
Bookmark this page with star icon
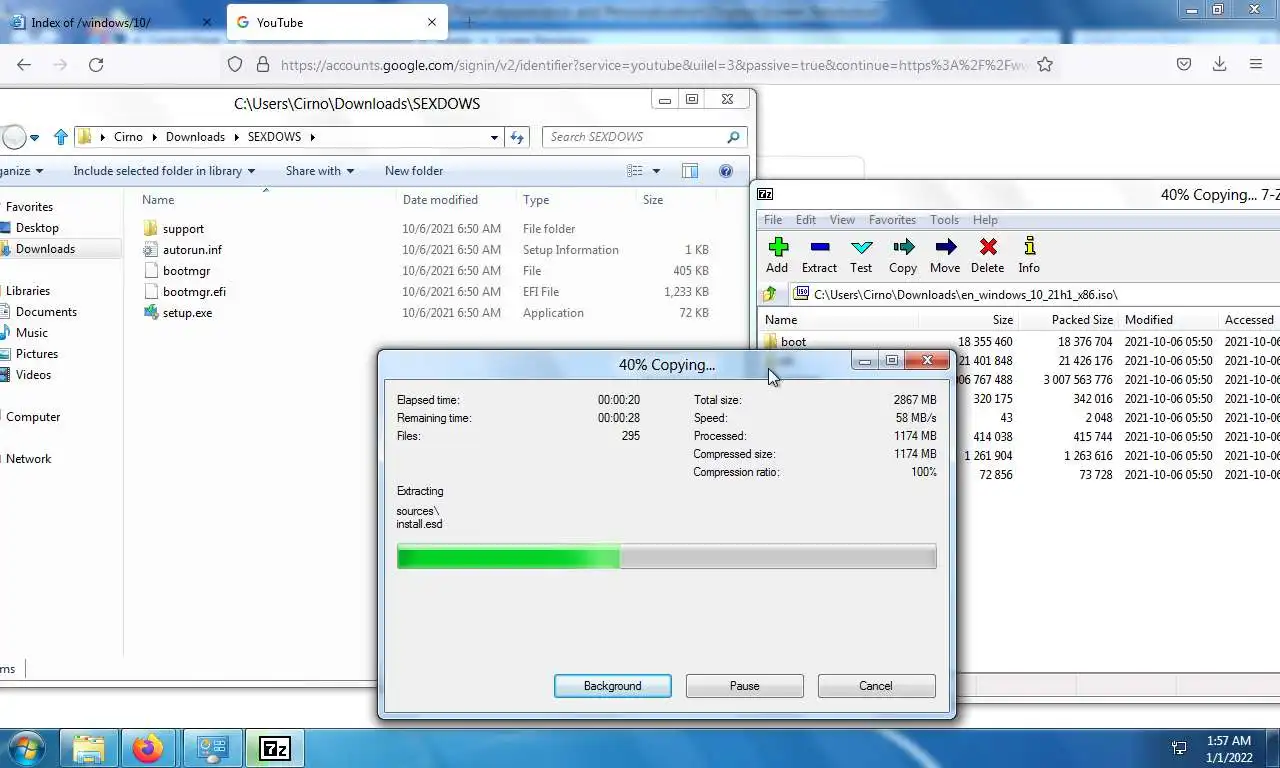coord(1045,64)
